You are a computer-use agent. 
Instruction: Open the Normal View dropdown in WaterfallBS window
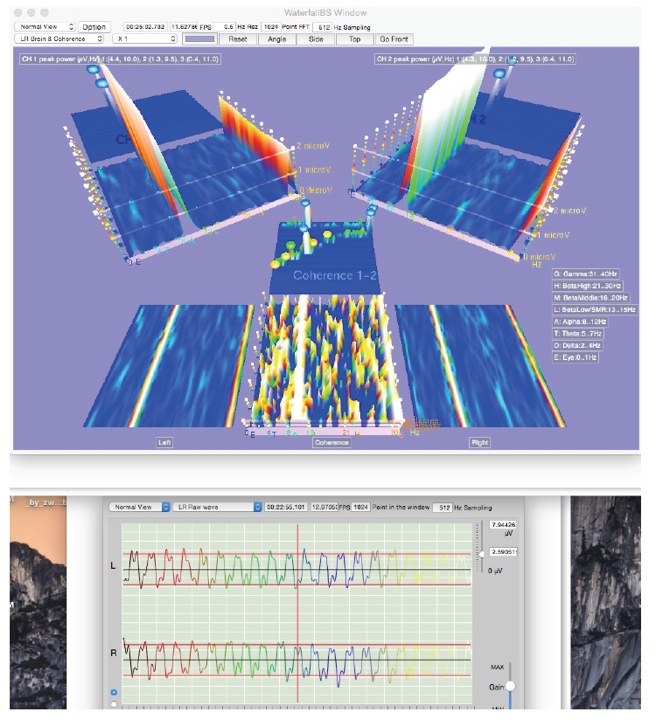[43, 26]
